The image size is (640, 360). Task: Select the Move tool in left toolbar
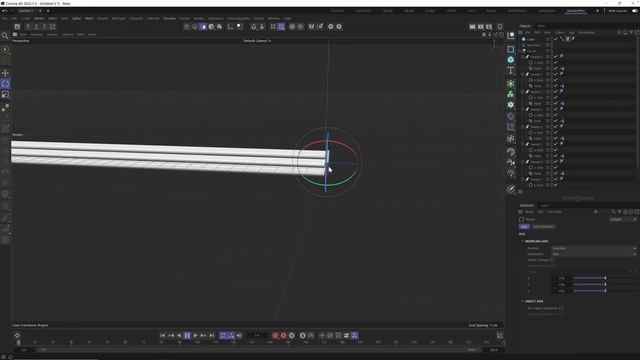(5, 73)
